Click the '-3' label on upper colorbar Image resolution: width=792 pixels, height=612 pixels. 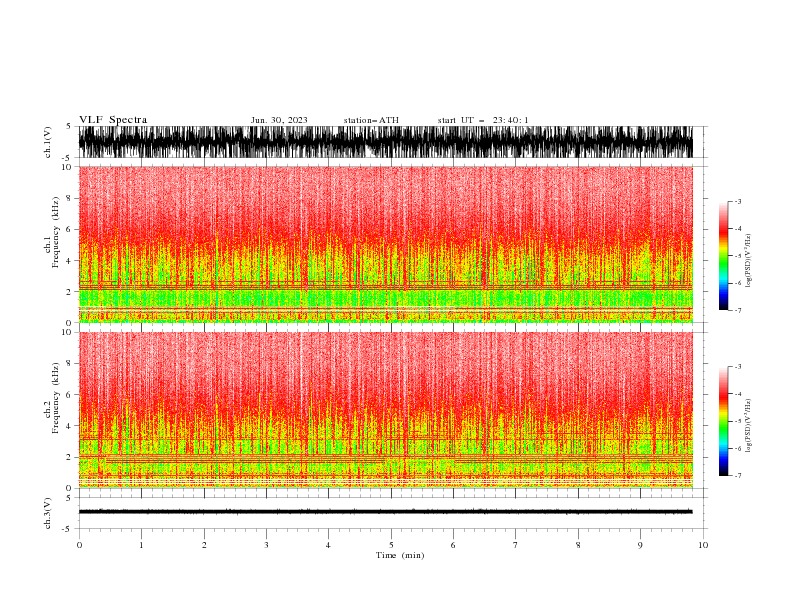tap(738, 201)
